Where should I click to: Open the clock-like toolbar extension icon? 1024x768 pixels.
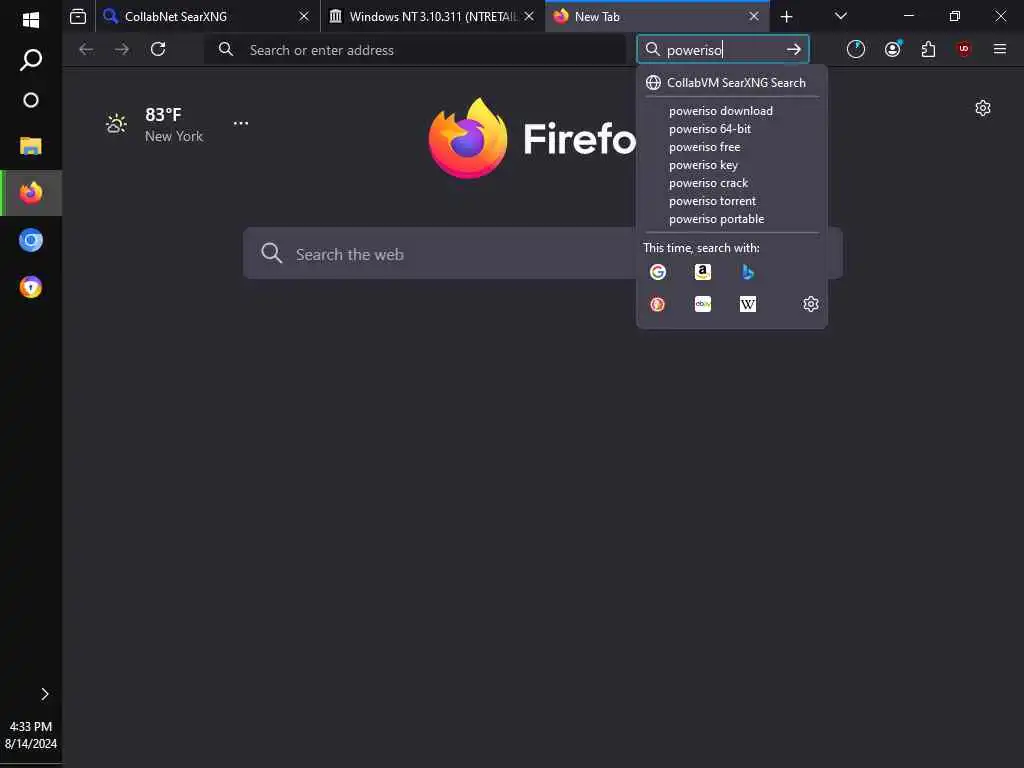coord(856,50)
